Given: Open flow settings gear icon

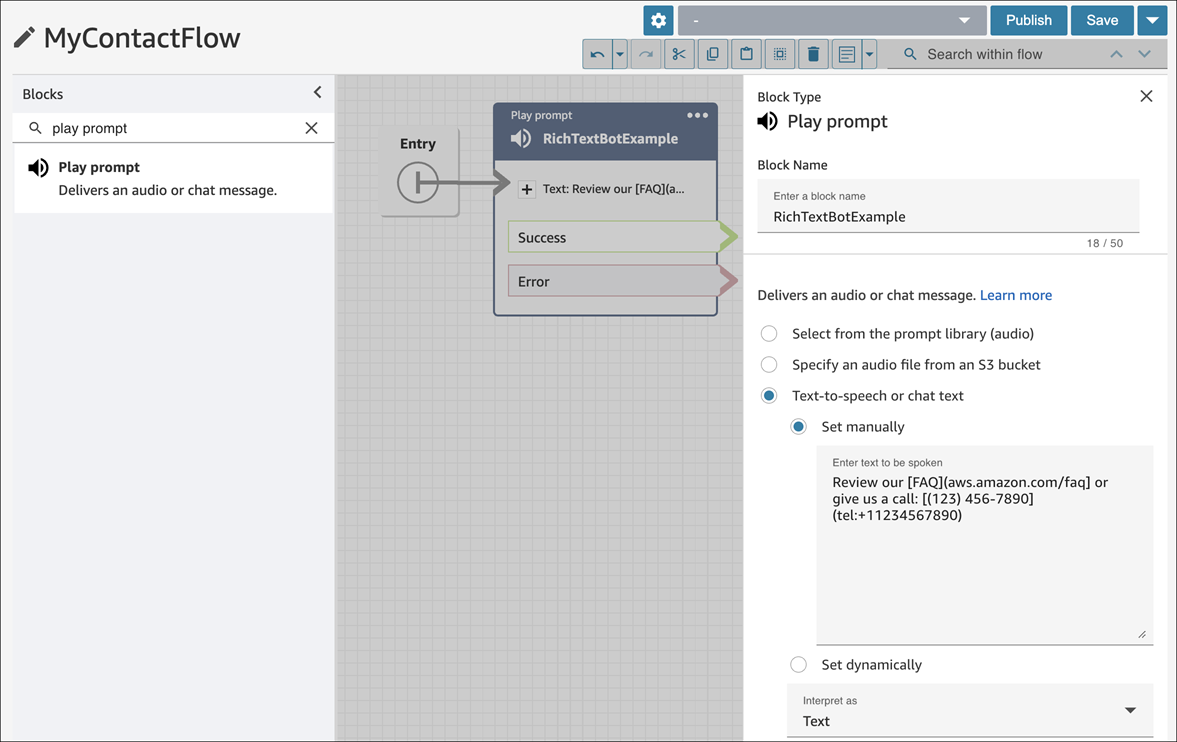Looking at the screenshot, I should pos(658,20).
